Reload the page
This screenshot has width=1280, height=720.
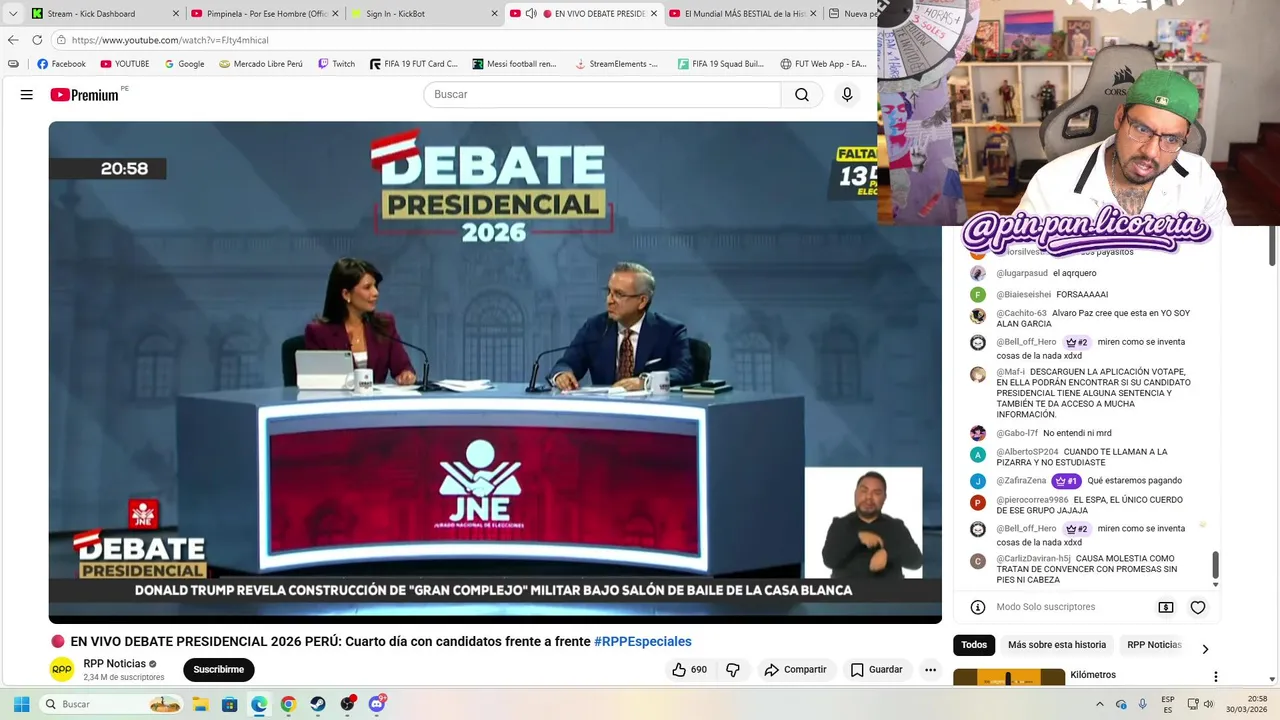click(37, 40)
